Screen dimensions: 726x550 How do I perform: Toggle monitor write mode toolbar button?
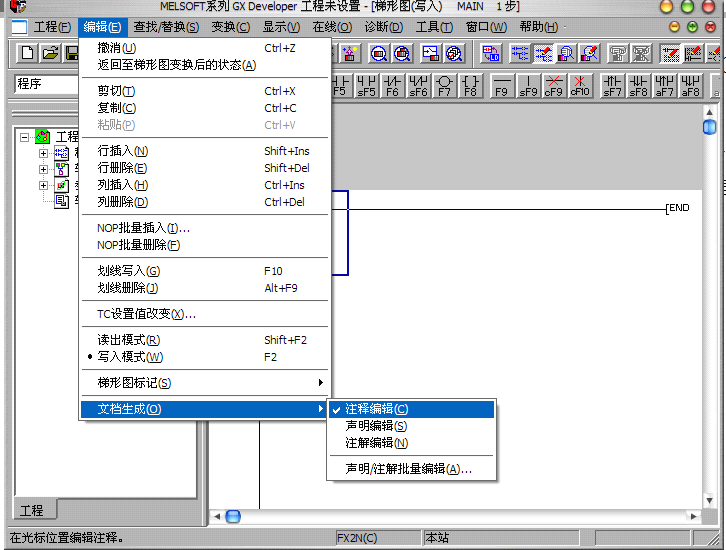pyautogui.click(x=589, y=54)
